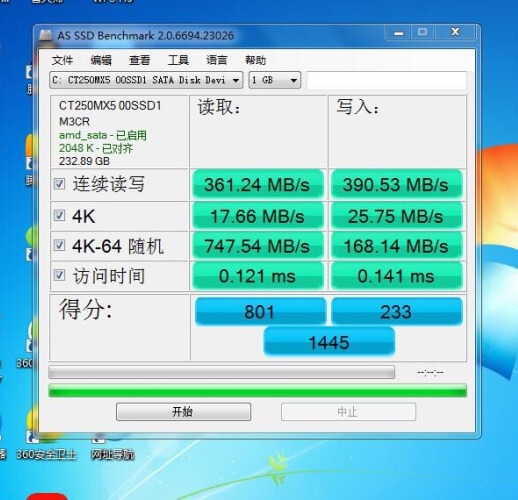Close the AS SSD Benchmark window

click(455, 32)
